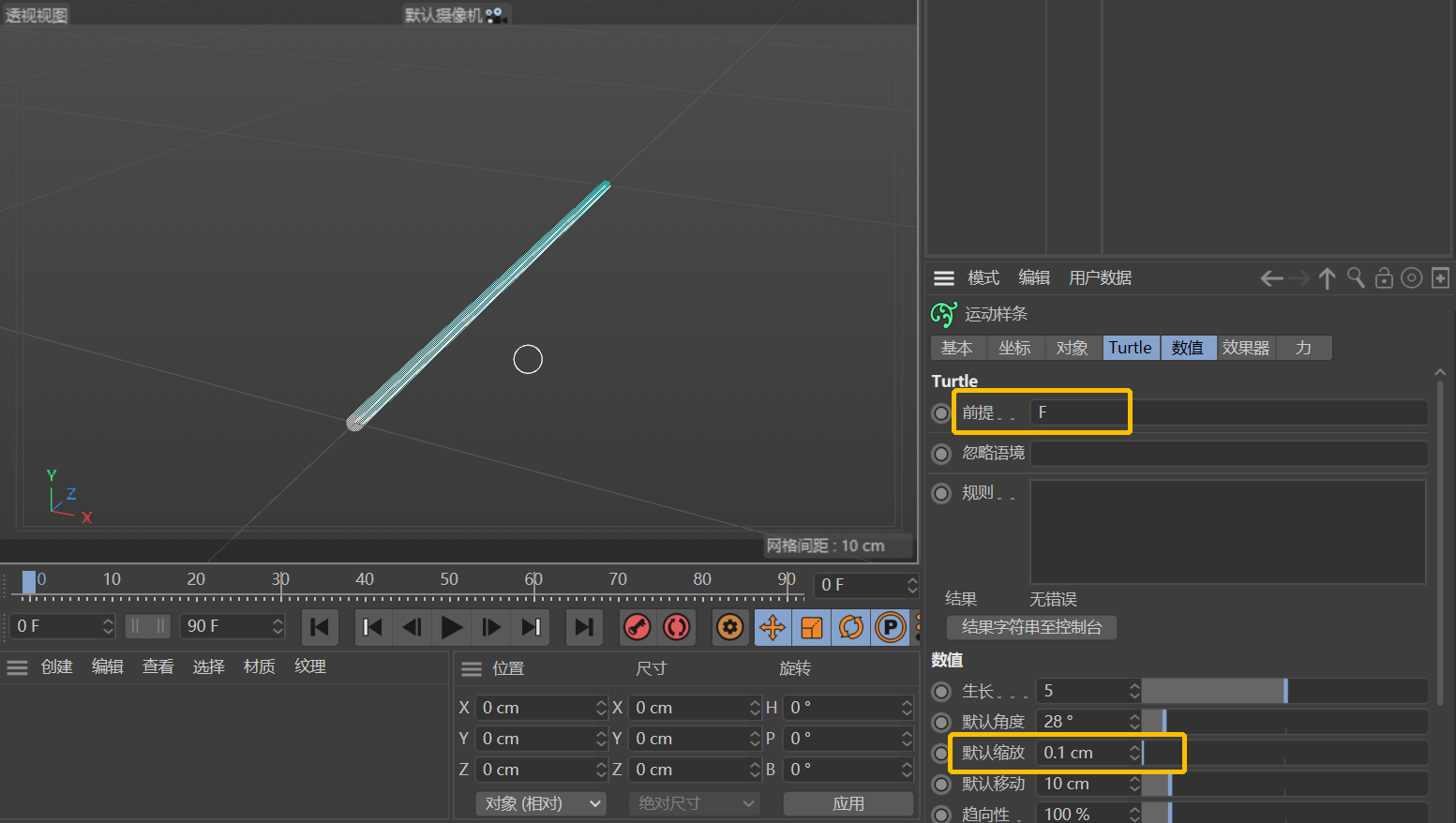Screen dimensions: 1456x823
Task: Jump to the start of the animation
Action: [x=320, y=627]
